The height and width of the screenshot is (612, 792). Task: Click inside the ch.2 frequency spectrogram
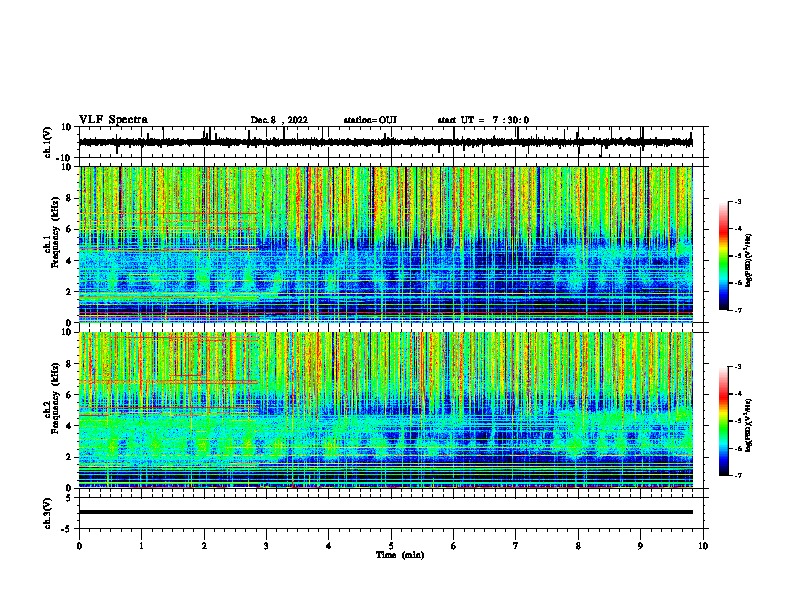(x=385, y=410)
